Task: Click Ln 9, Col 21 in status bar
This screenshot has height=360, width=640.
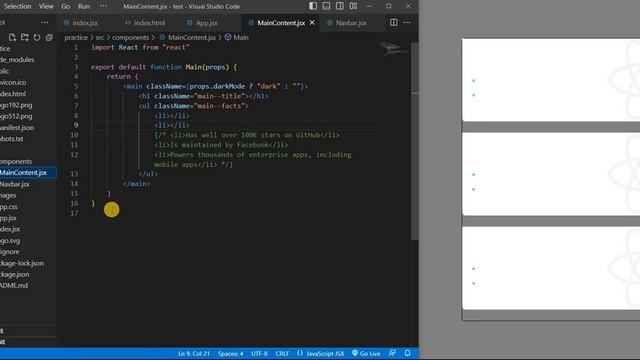Action: tap(193, 353)
